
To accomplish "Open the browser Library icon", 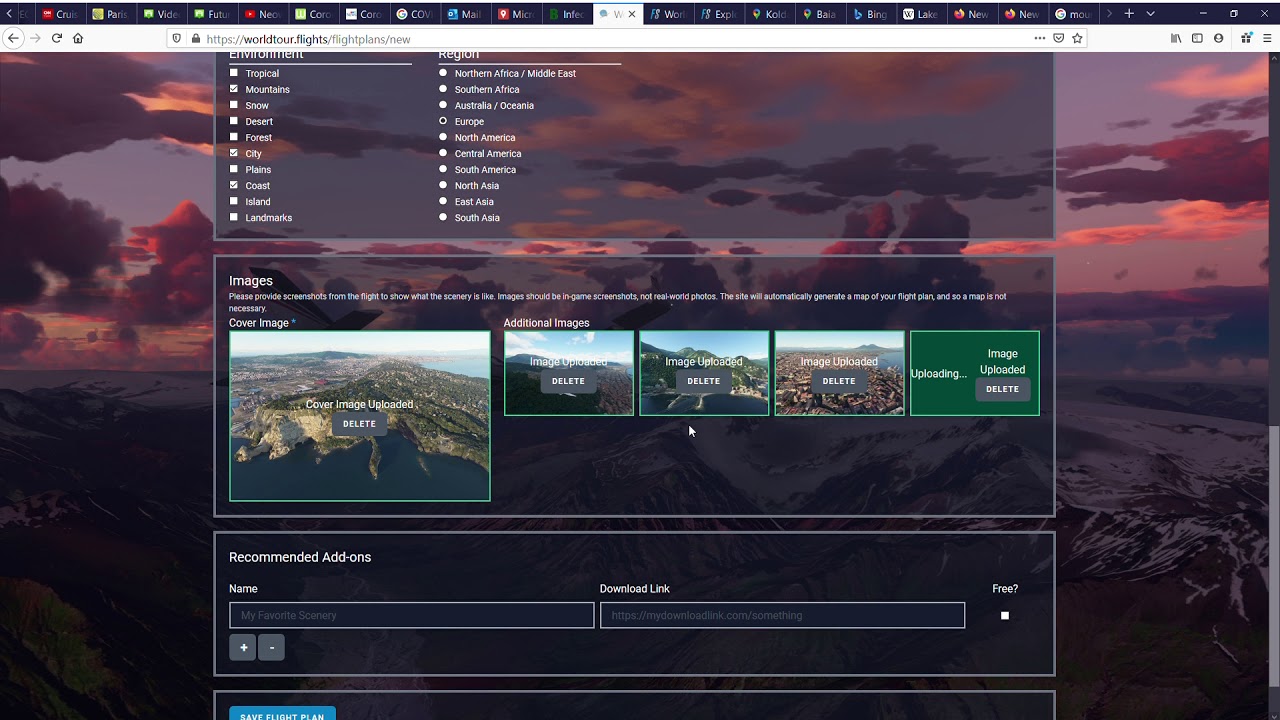I will pyautogui.click(x=1176, y=38).
